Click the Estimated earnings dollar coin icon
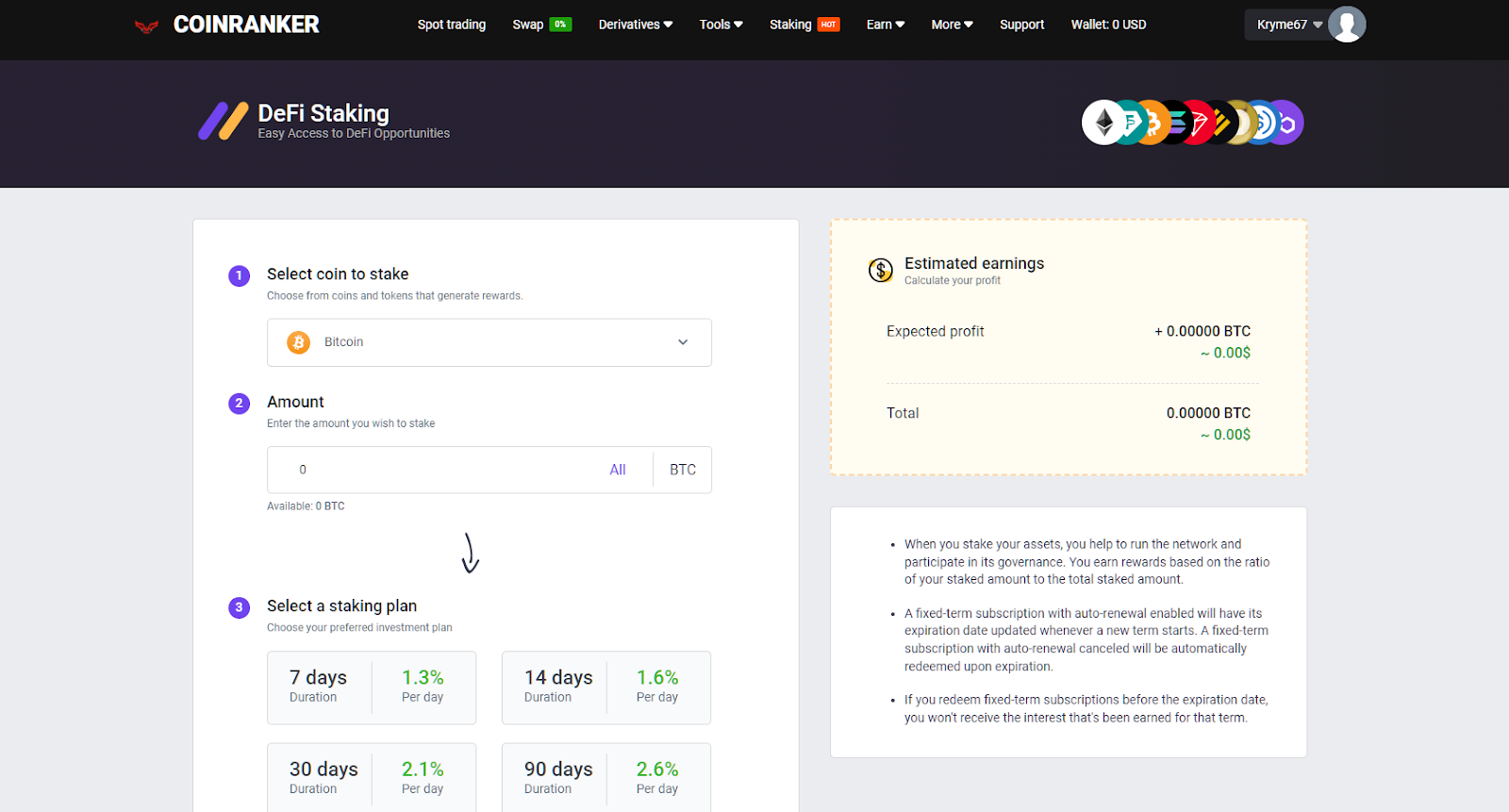Screen dimensions: 1509x812 [x=880, y=271]
